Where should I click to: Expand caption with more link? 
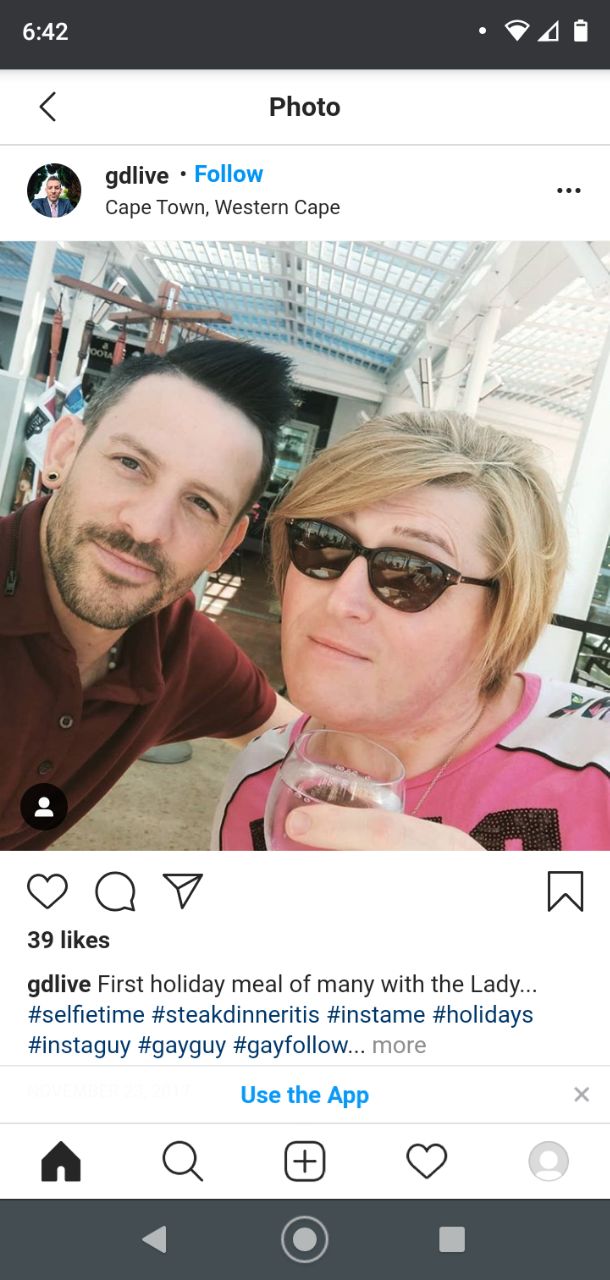click(399, 1045)
